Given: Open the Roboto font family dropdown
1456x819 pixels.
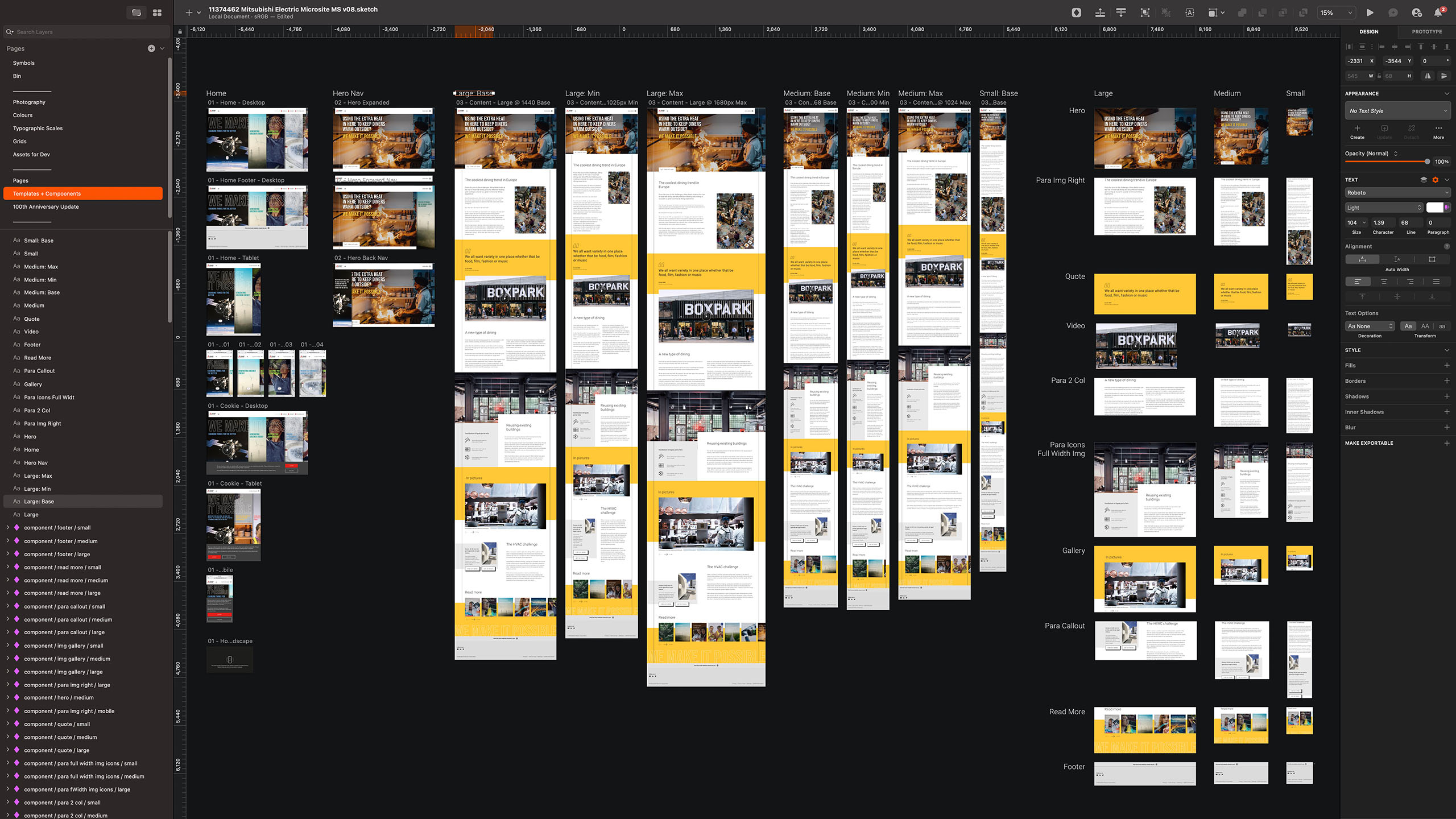Looking at the screenshot, I should 1397,193.
